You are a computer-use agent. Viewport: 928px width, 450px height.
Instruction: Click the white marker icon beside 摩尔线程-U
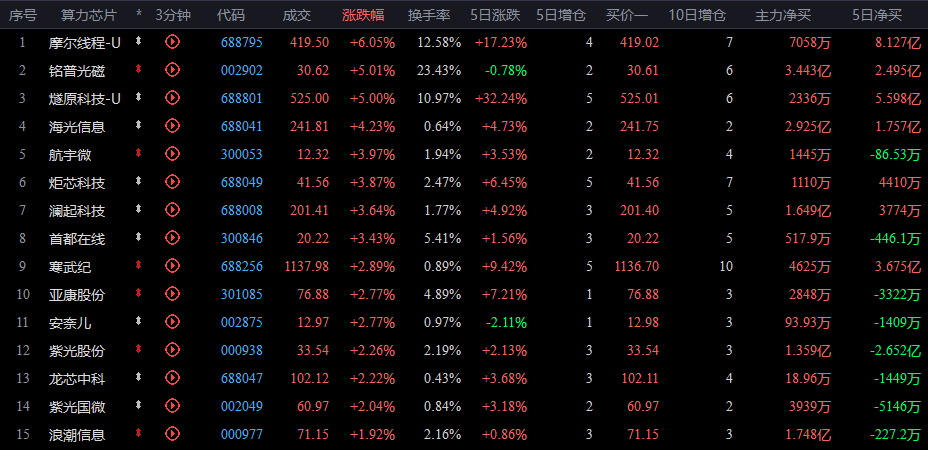pyautogui.click(x=139, y=41)
